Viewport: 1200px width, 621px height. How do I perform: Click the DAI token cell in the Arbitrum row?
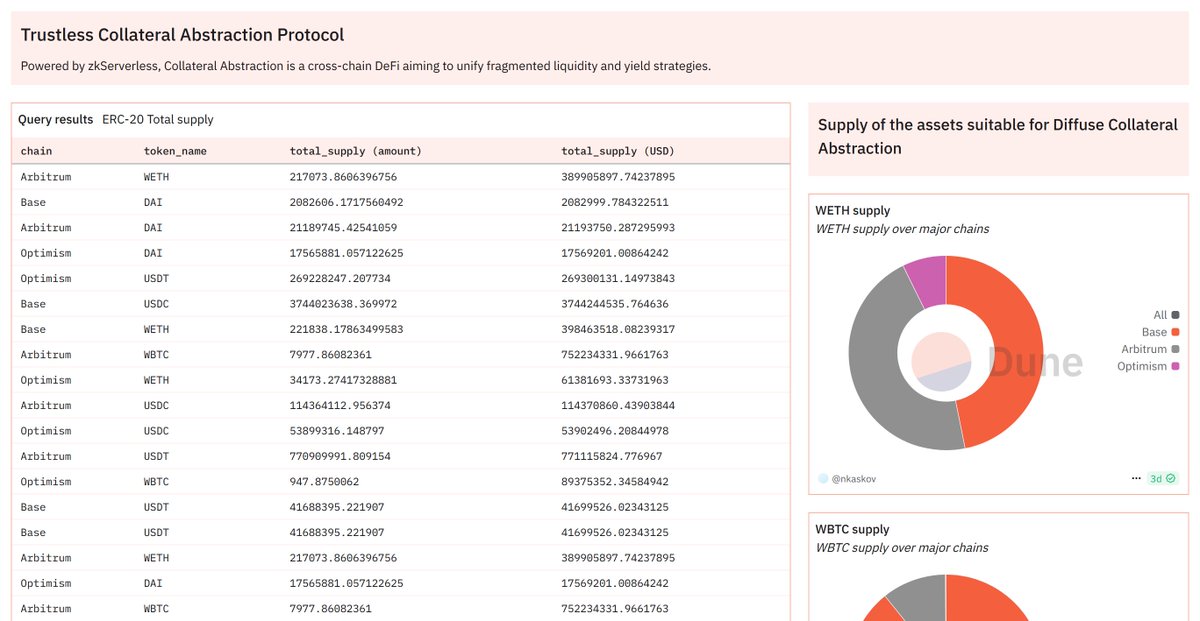click(x=153, y=228)
